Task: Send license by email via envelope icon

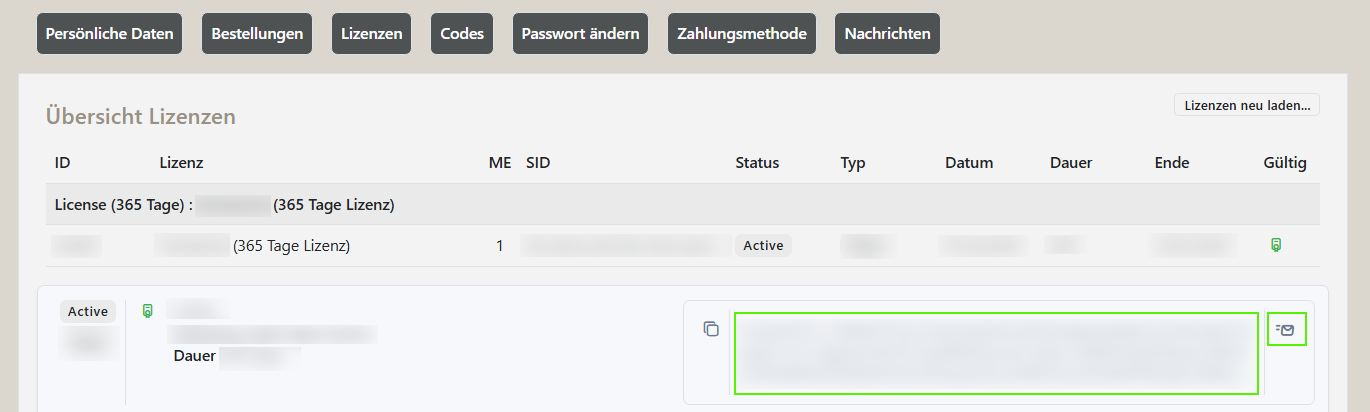Action: [x=1286, y=329]
